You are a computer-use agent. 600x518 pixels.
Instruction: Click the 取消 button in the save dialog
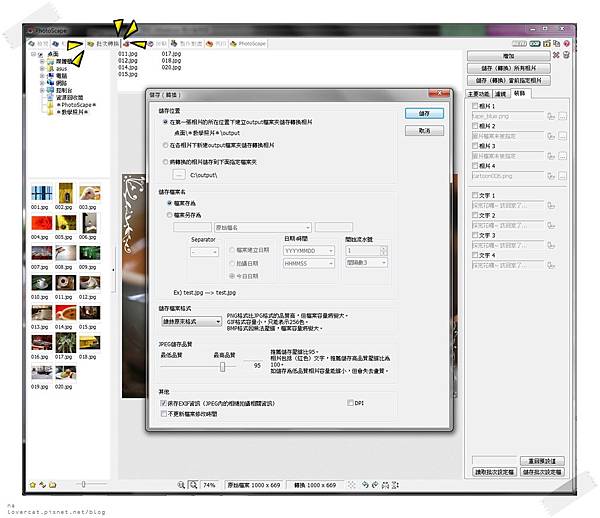424,130
